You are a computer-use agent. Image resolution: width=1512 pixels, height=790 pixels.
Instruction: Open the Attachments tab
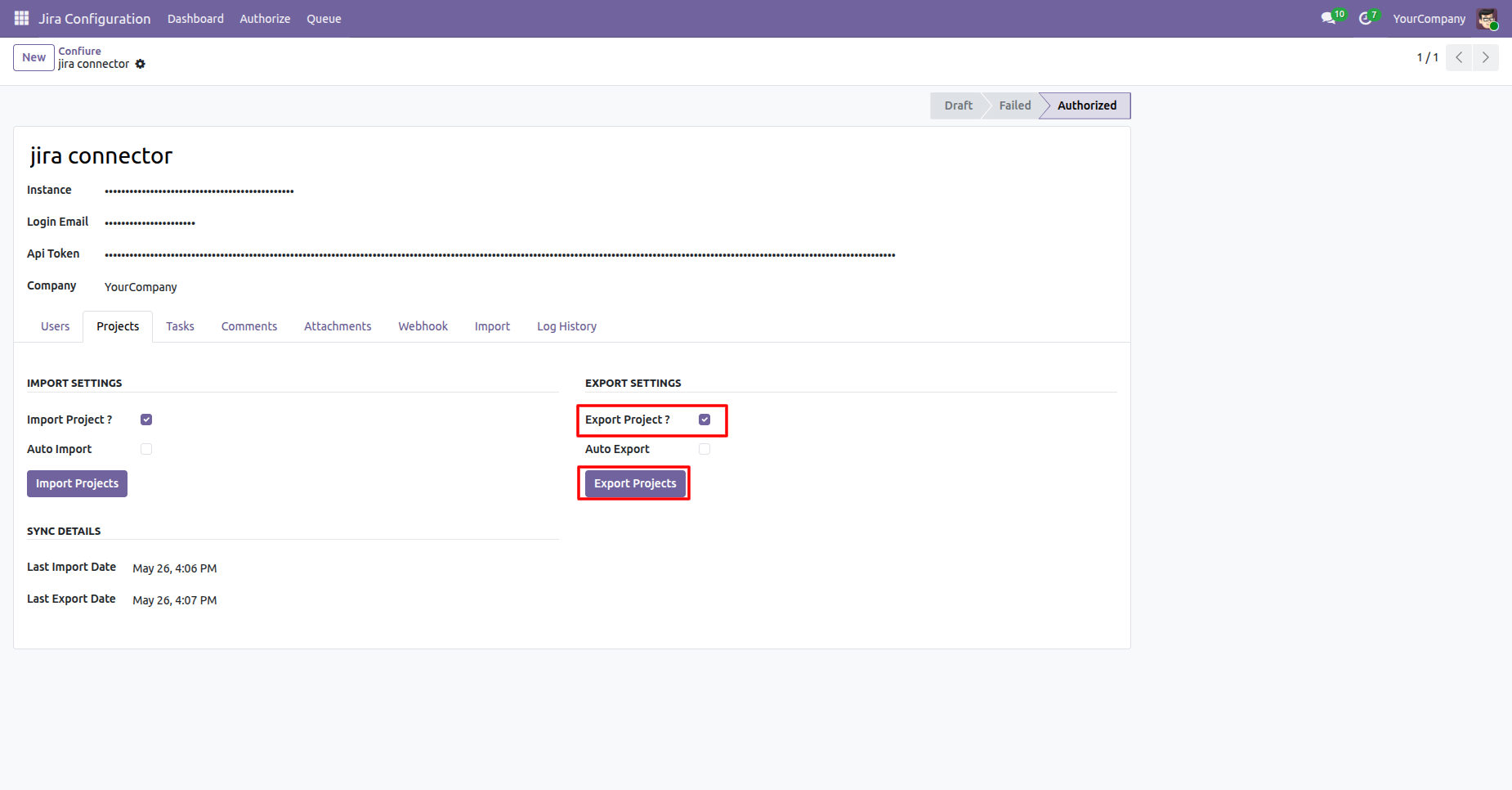tap(338, 326)
